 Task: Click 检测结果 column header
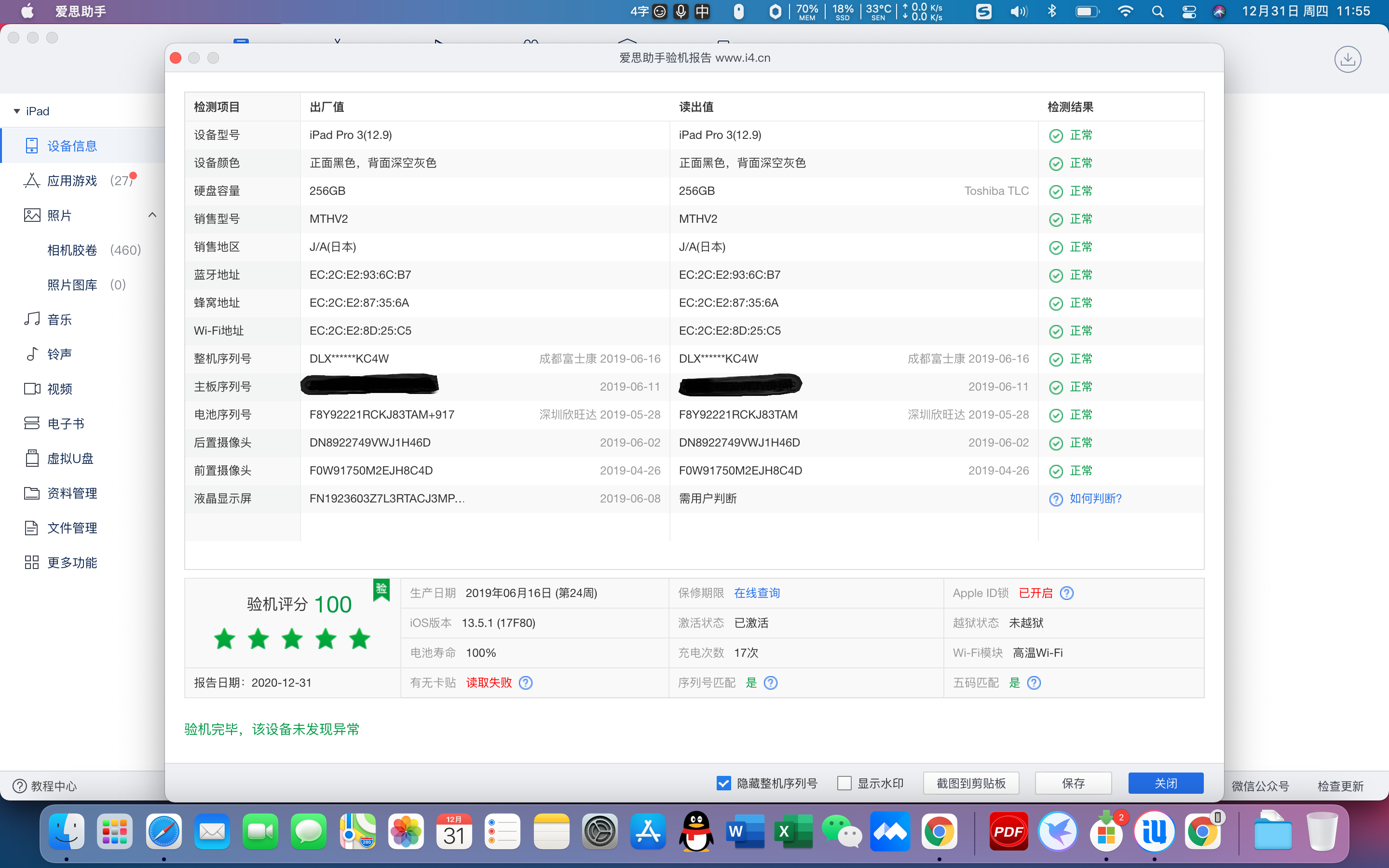click(x=1071, y=107)
